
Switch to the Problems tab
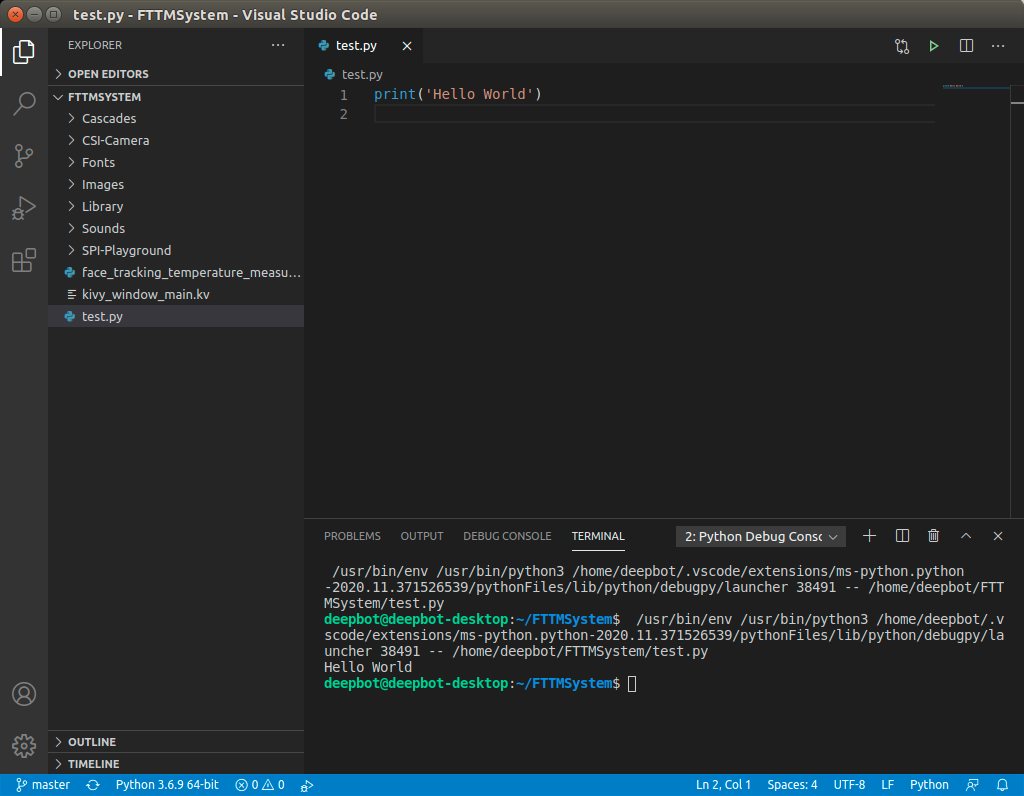[352, 536]
